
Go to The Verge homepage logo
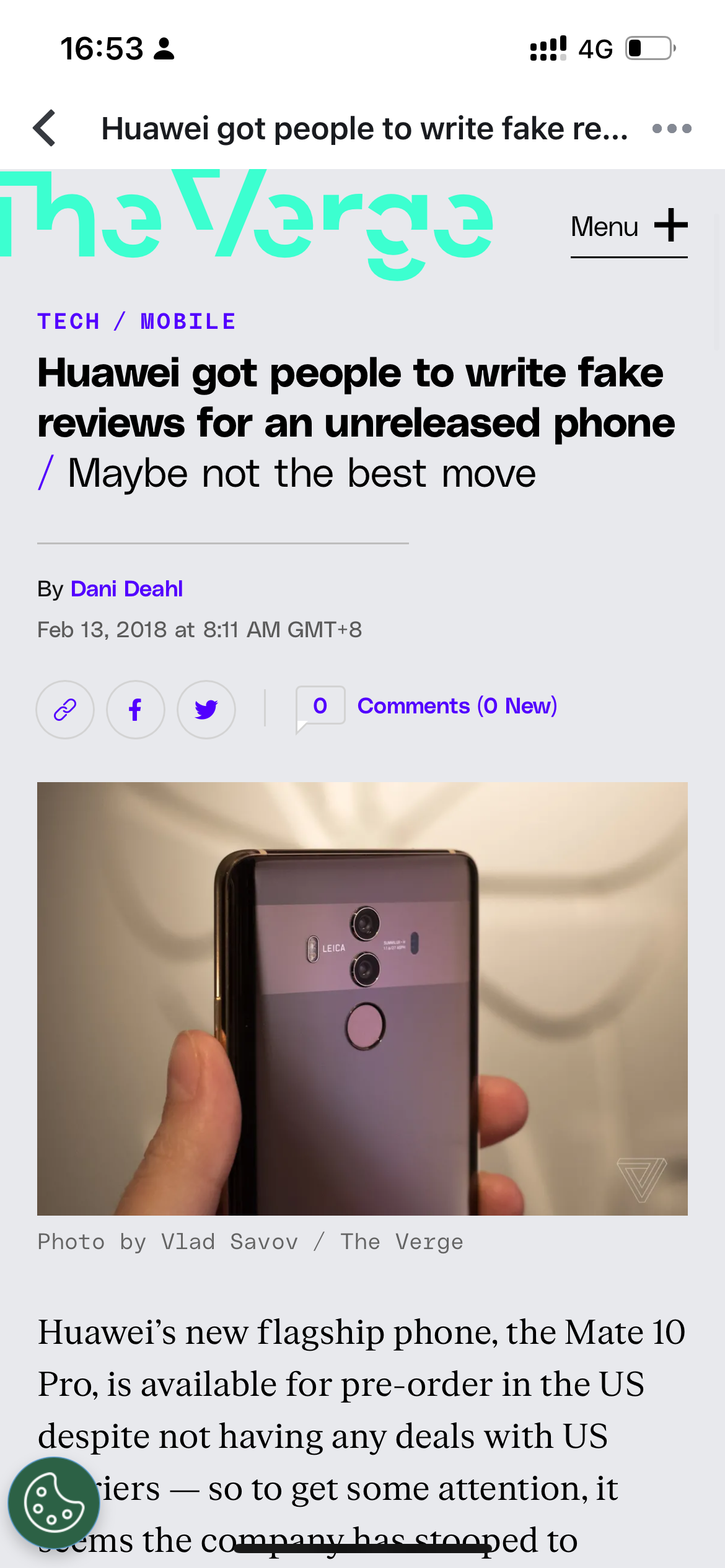point(247,224)
